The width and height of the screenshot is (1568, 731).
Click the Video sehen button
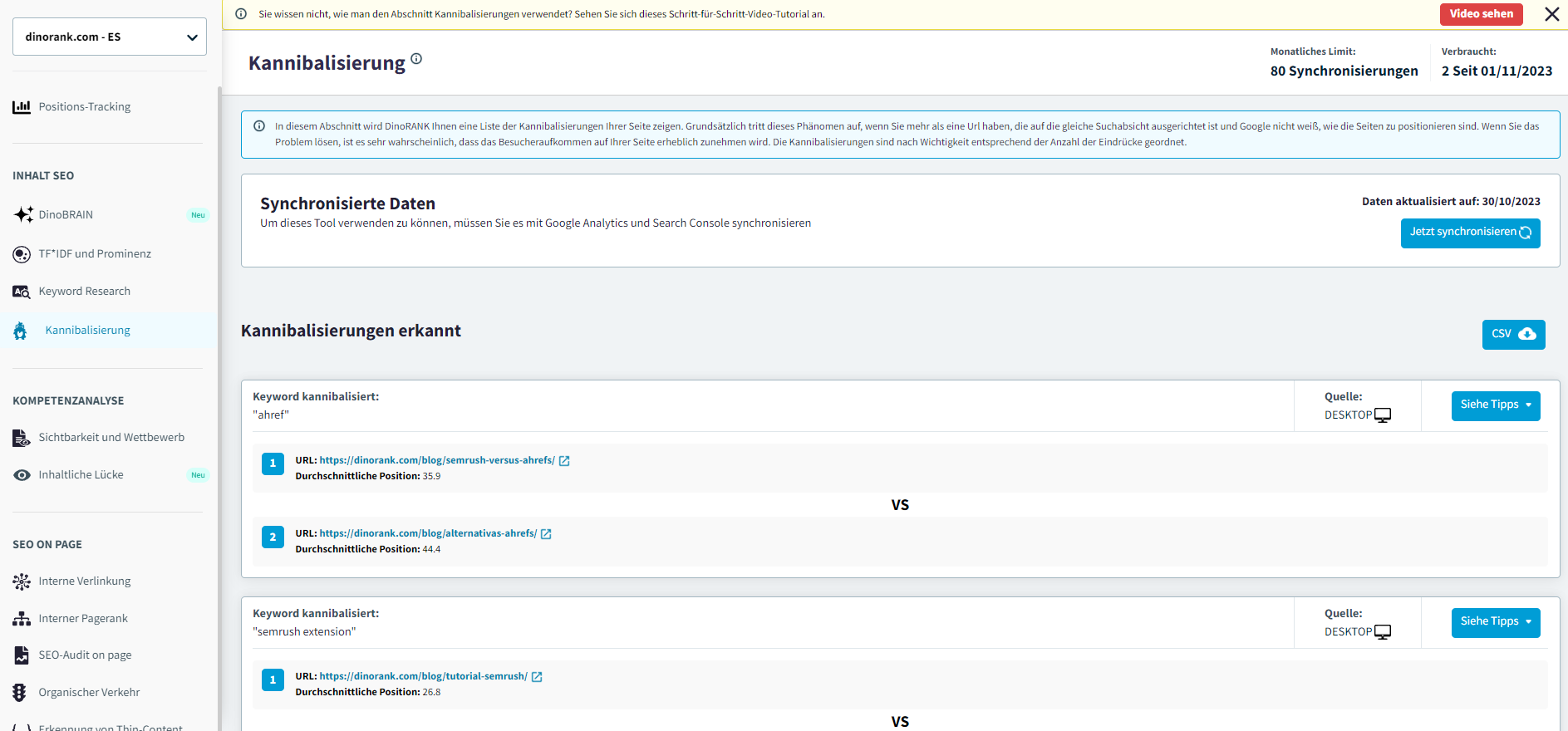point(1481,14)
